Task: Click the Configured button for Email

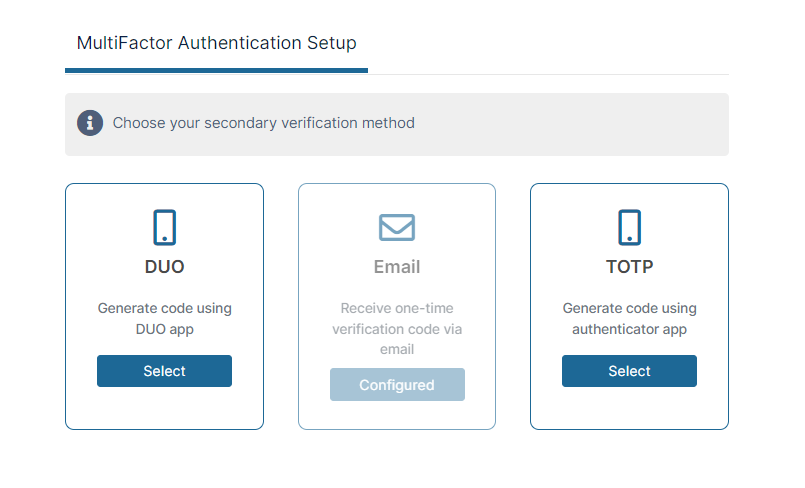Action: (x=397, y=385)
